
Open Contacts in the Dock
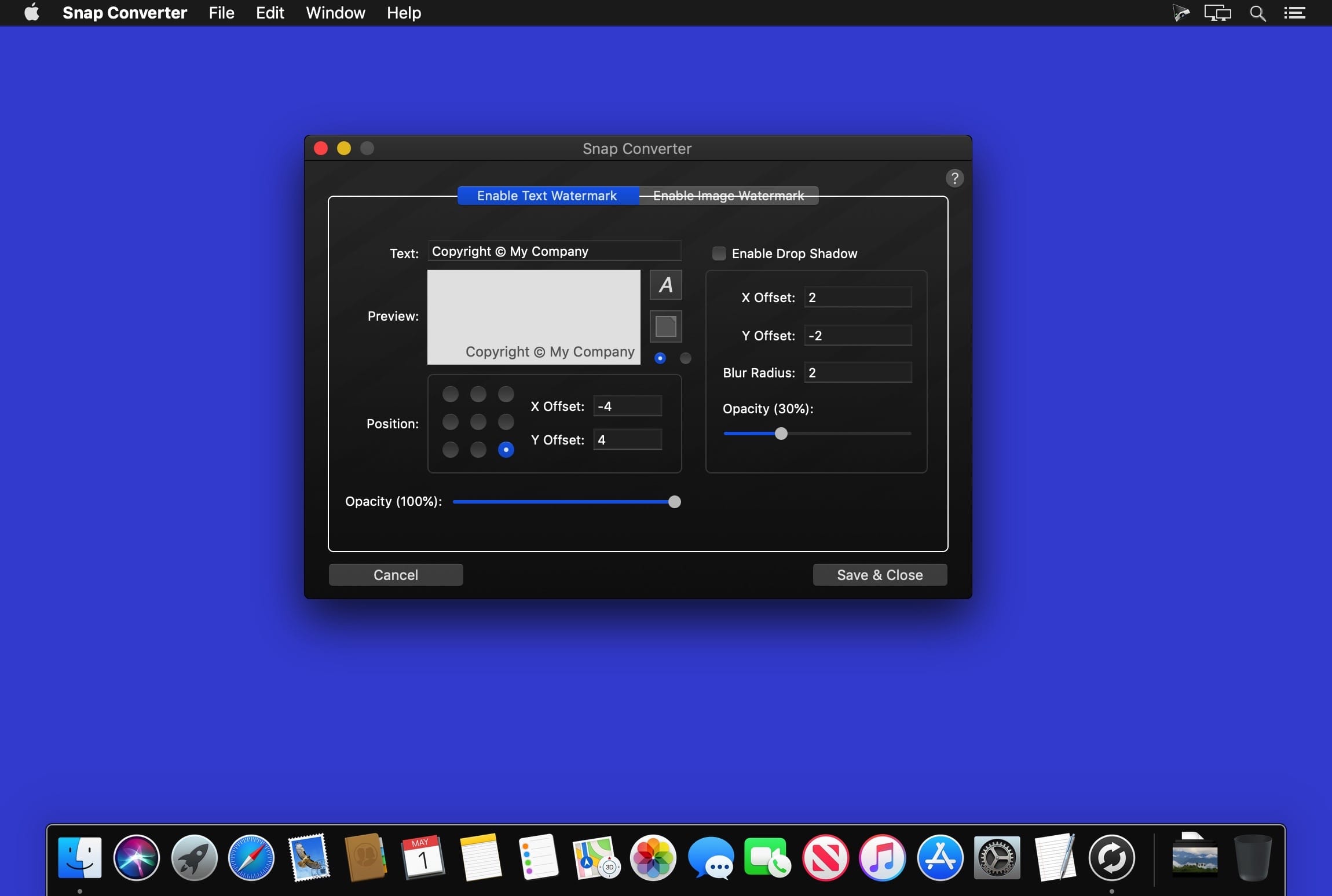[365, 858]
